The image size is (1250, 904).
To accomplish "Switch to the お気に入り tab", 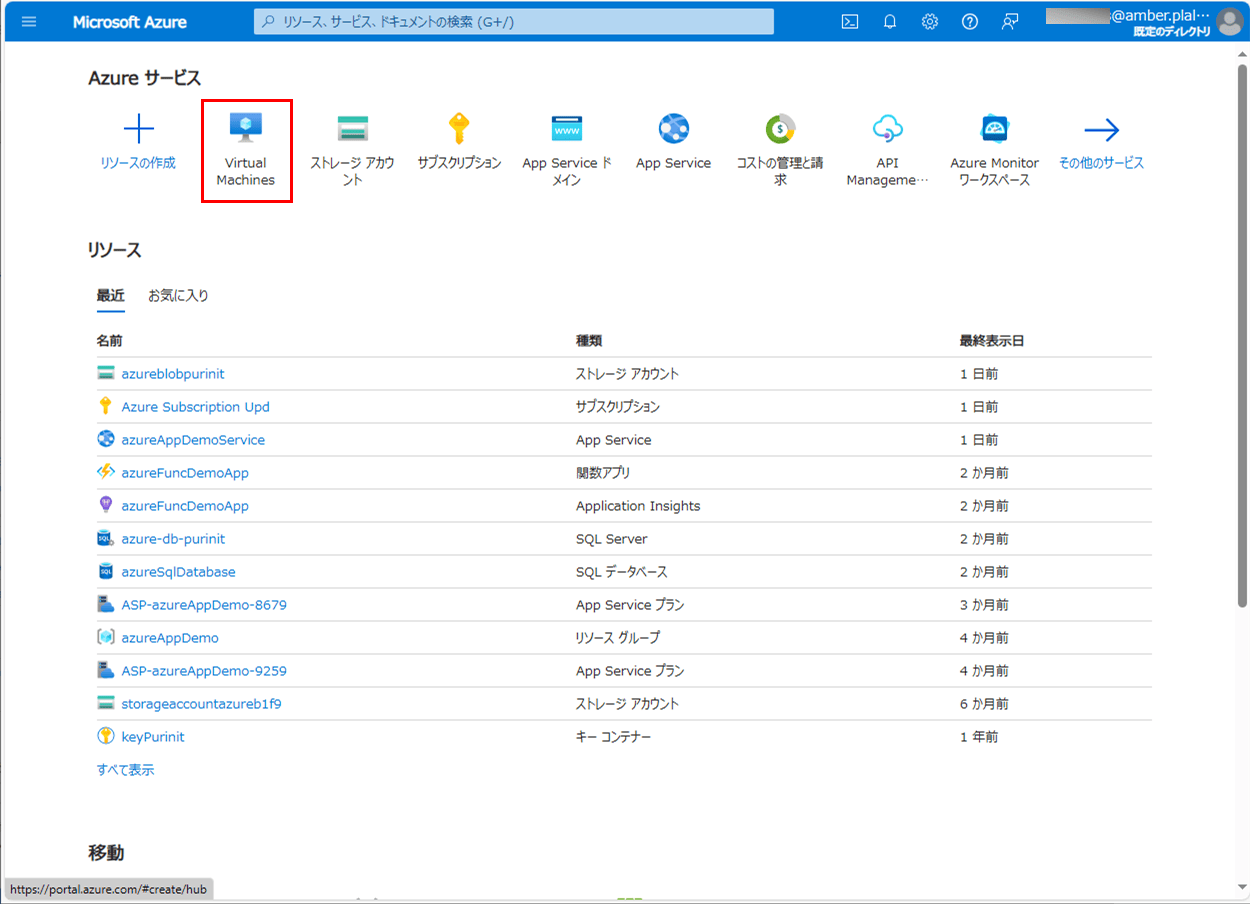I will (179, 296).
